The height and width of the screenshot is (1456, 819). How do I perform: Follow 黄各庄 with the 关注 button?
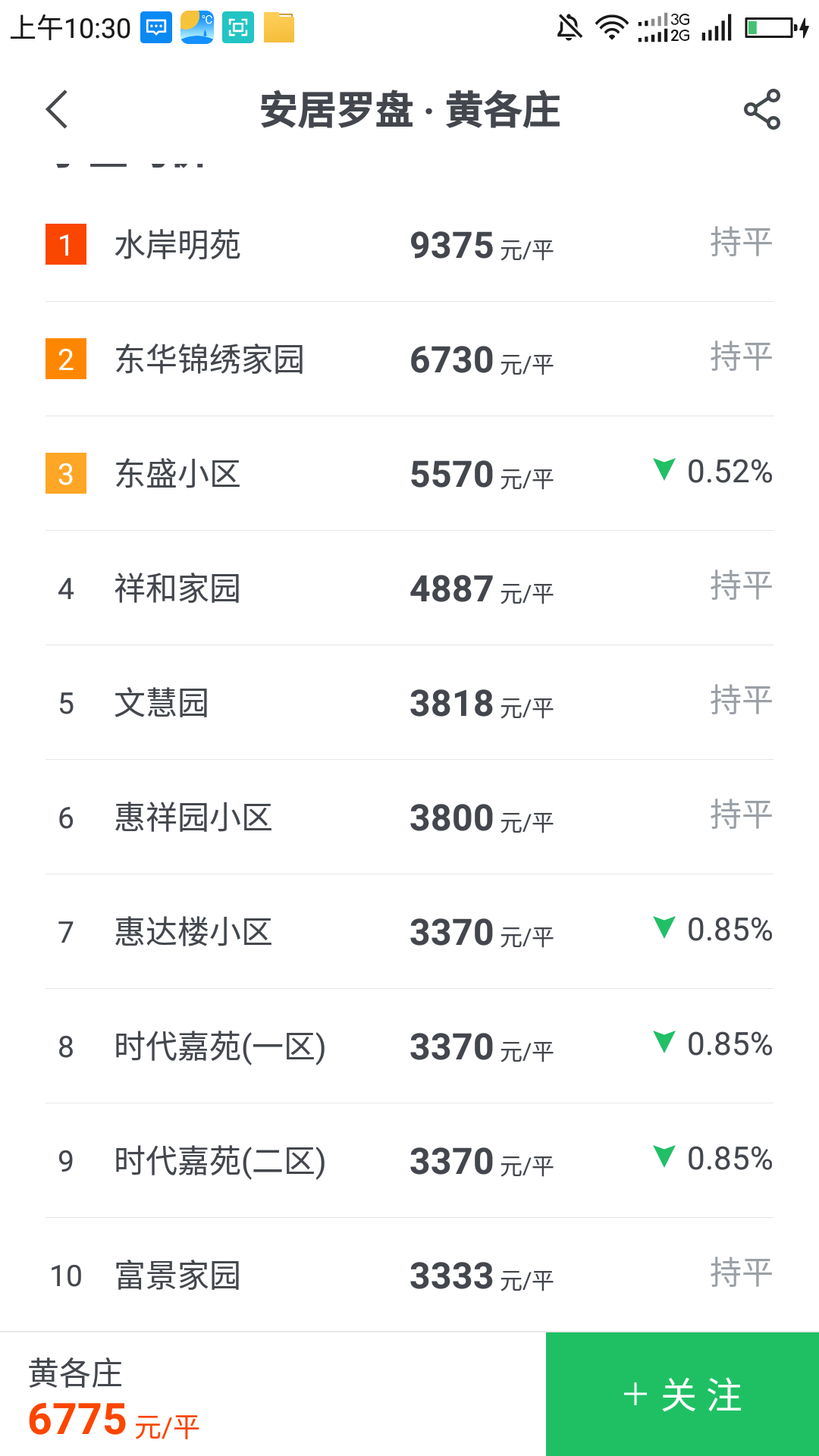pyautogui.click(x=682, y=1395)
